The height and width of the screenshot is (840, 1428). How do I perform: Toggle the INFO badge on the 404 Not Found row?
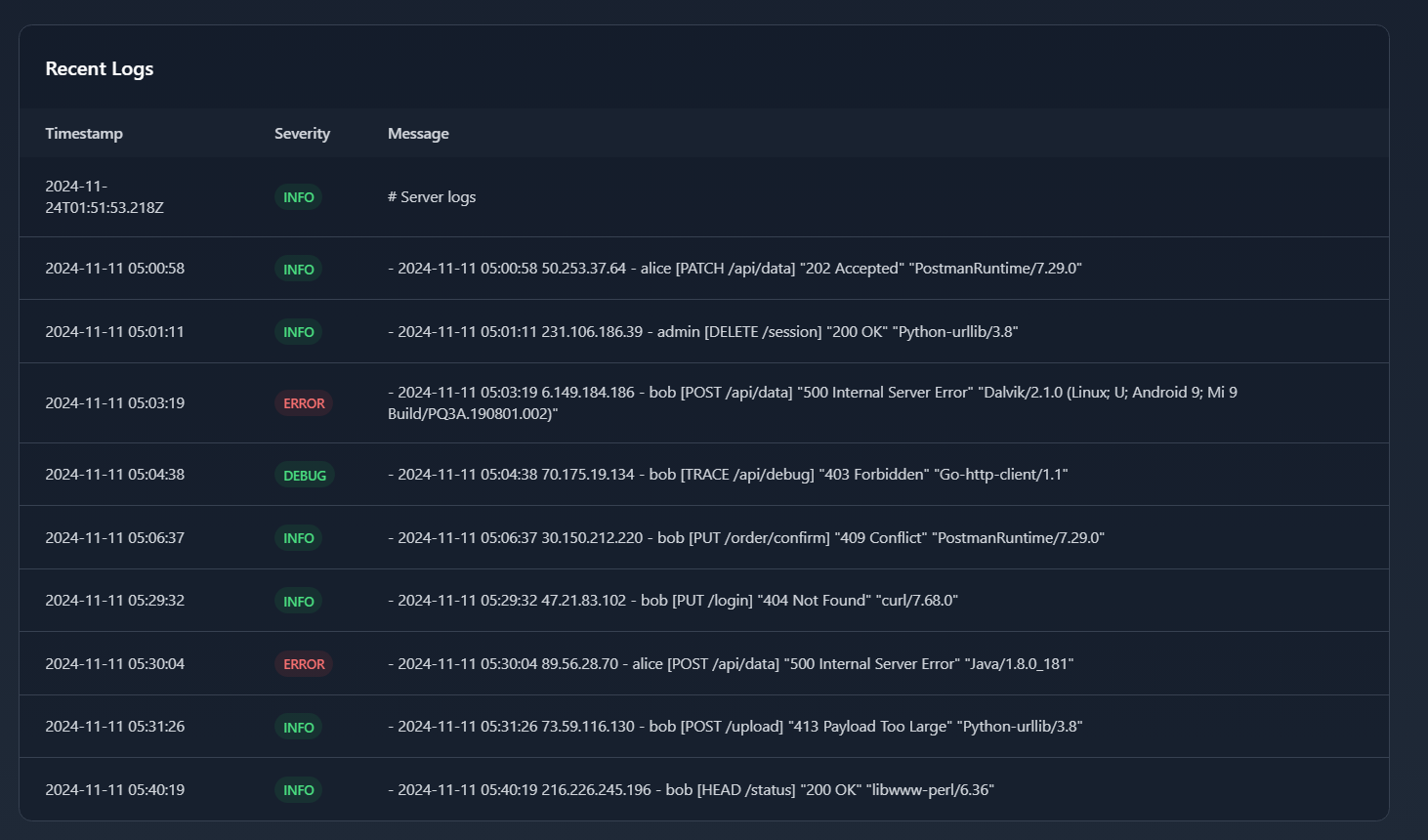coord(298,601)
